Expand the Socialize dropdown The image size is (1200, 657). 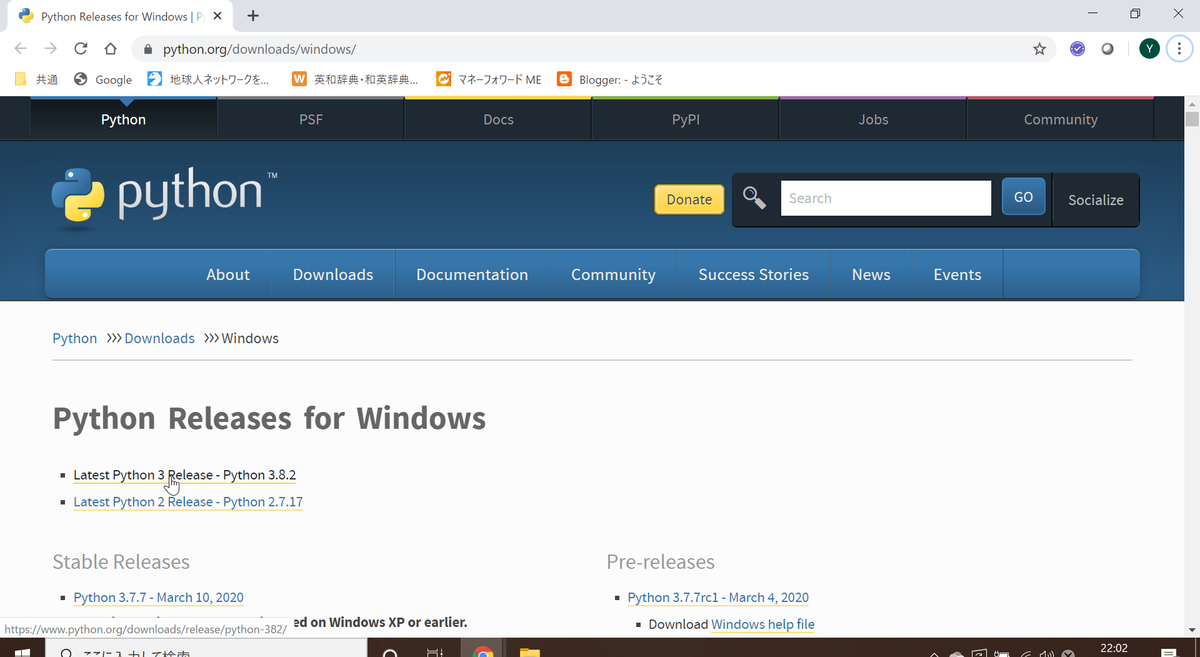point(1095,199)
